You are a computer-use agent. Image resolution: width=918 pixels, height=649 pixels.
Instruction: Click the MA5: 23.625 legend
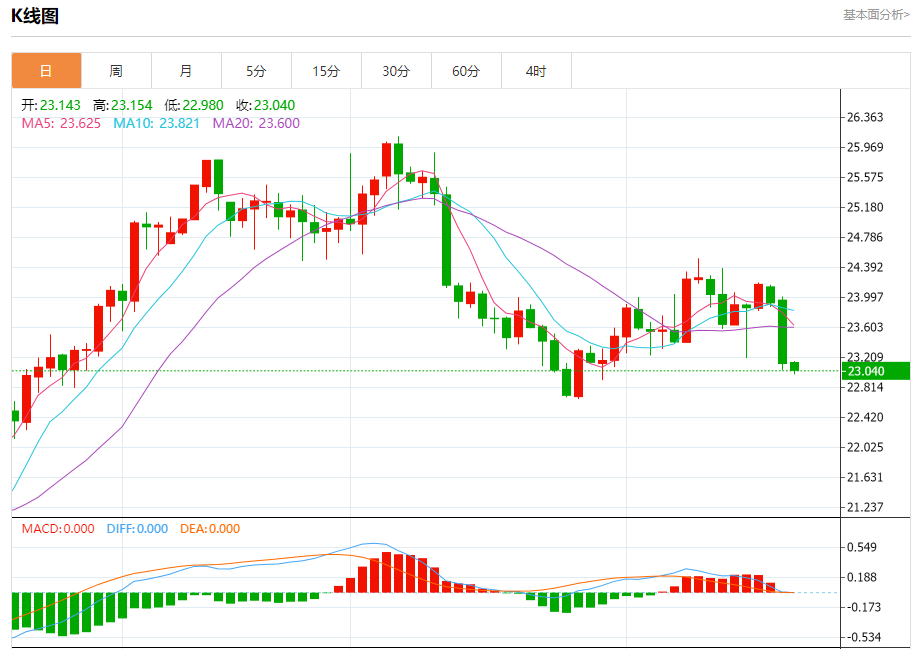click(61, 123)
